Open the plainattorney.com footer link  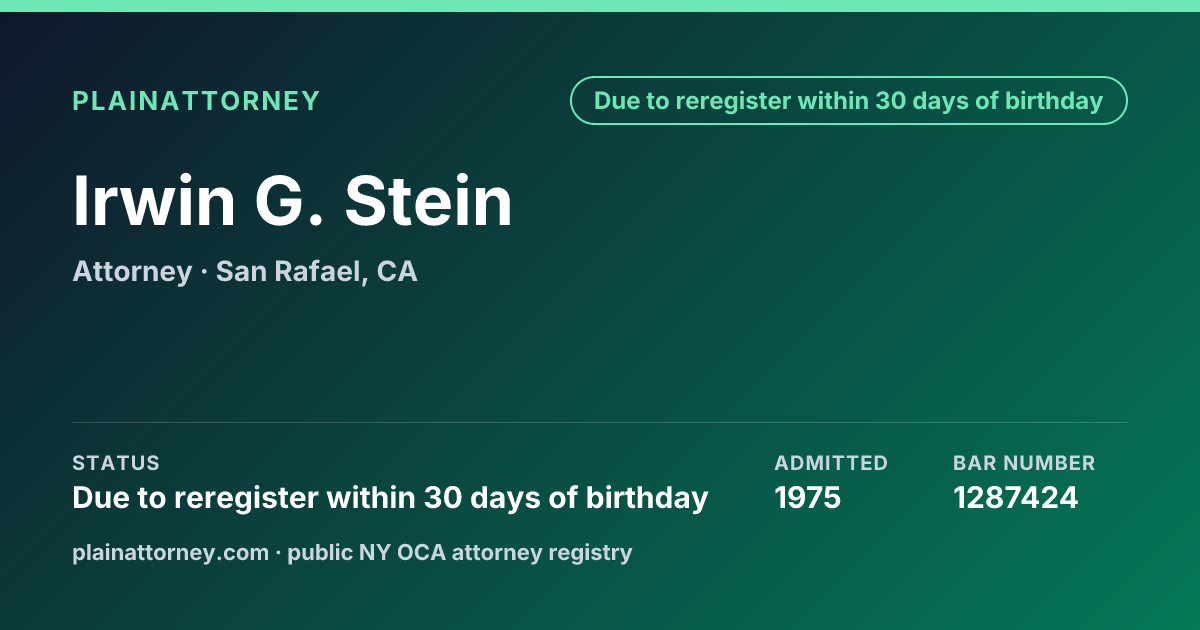(171, 552)
